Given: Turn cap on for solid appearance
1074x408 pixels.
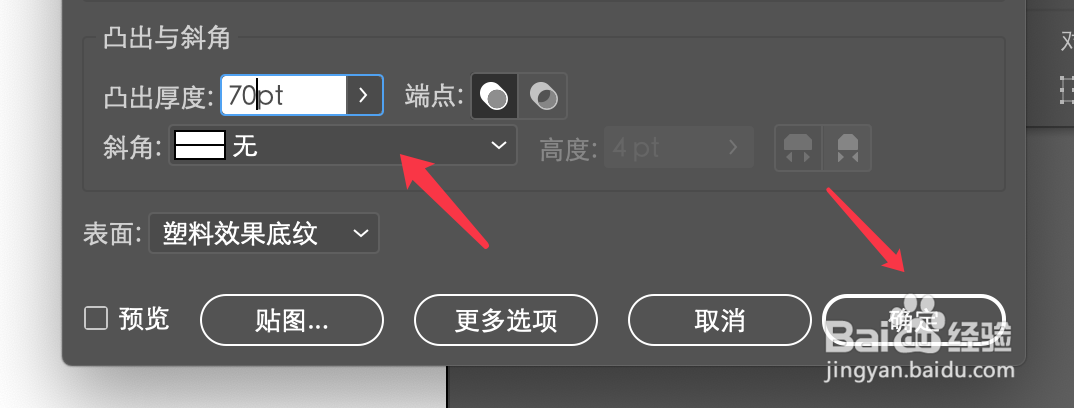Looking at the screenshot, I should (x=495, y=96).
